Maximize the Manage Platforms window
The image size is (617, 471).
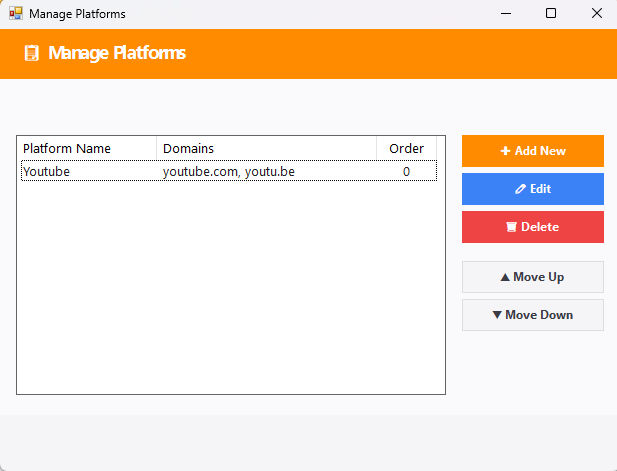coord(550,14)
